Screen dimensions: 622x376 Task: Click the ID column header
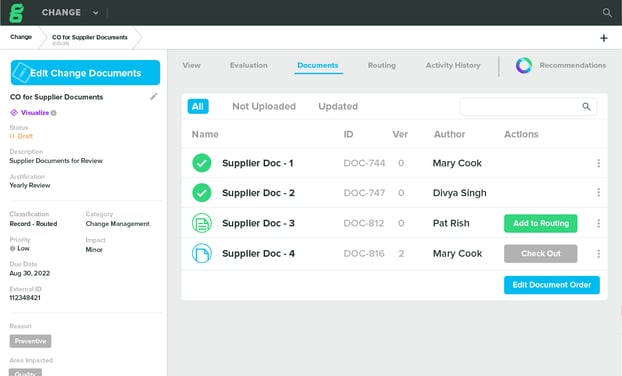(348, 134)
